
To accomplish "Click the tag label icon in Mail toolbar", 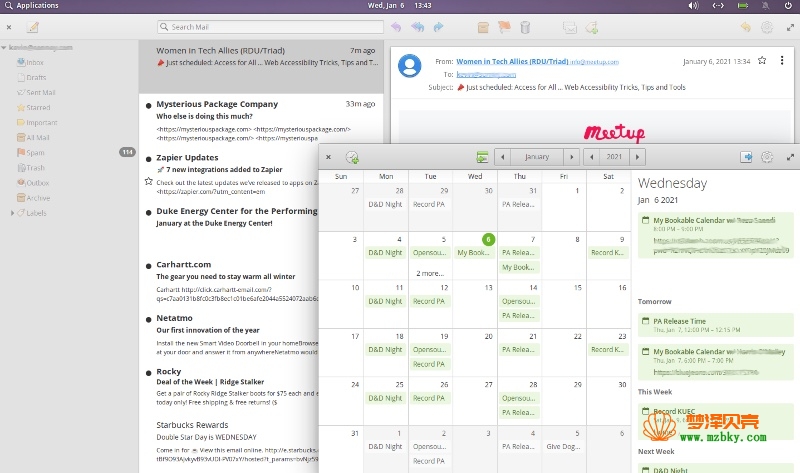I will (592, 28).
